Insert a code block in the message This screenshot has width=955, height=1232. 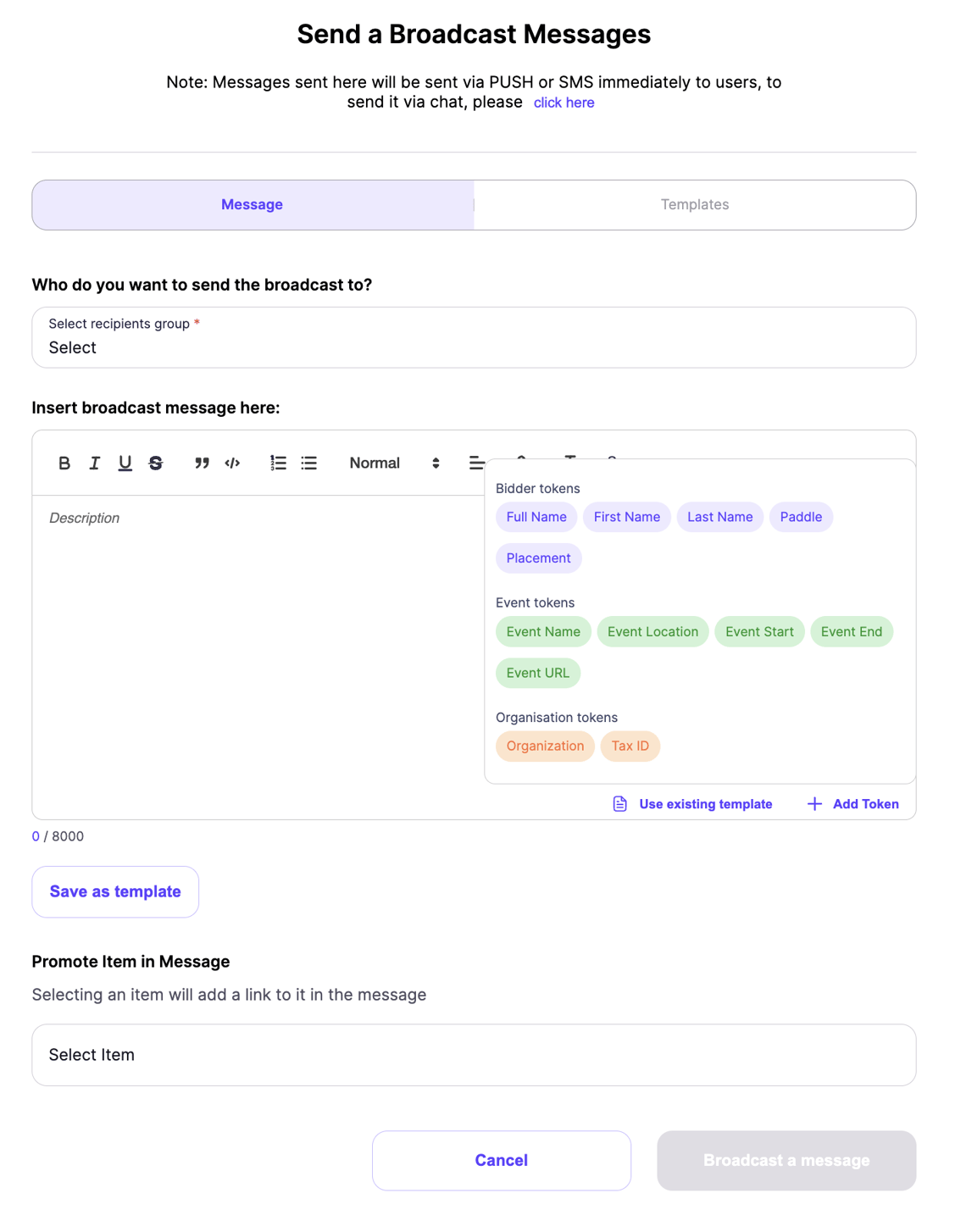point(232,463)
